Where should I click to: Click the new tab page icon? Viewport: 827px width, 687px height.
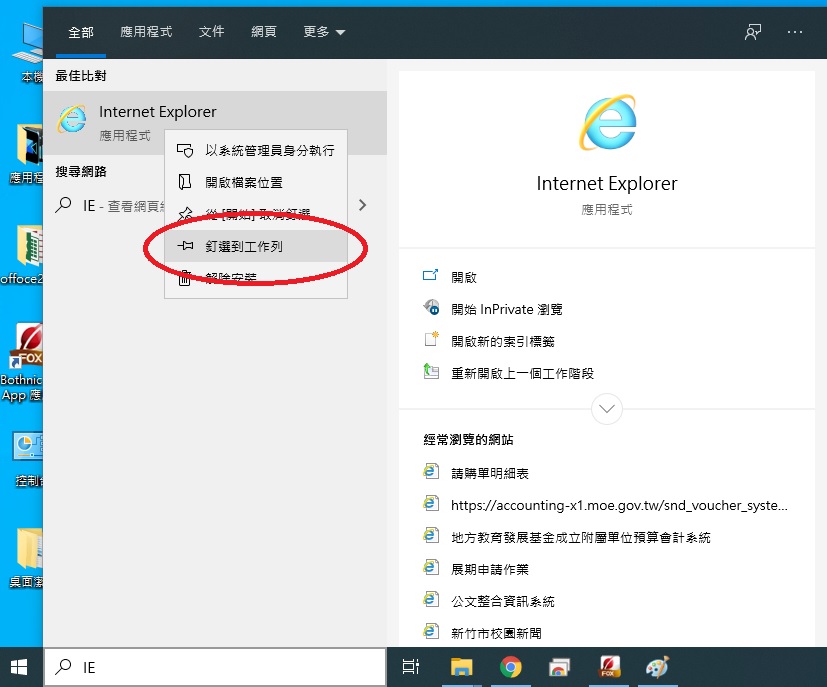tap(431, 338)
